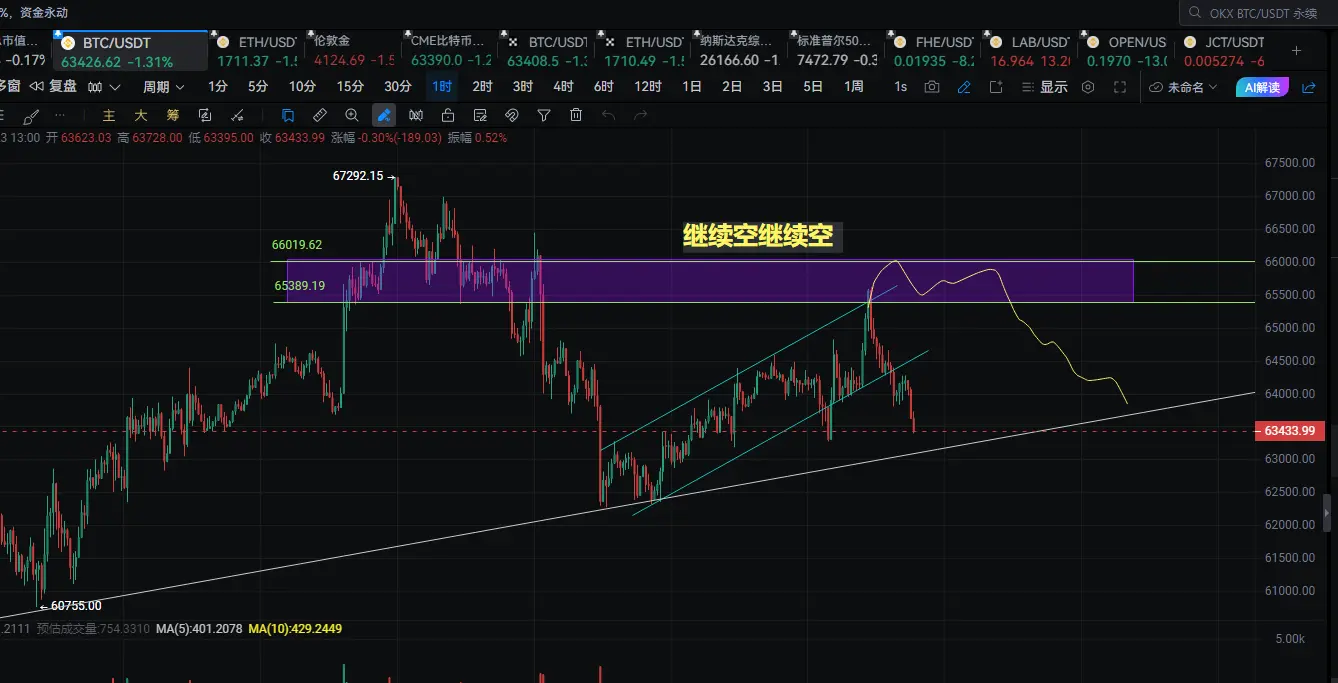Click the MA(5):401.2078 volume indicator label
The width and height of the screenshot is (1338, 683).
point(199,629)
